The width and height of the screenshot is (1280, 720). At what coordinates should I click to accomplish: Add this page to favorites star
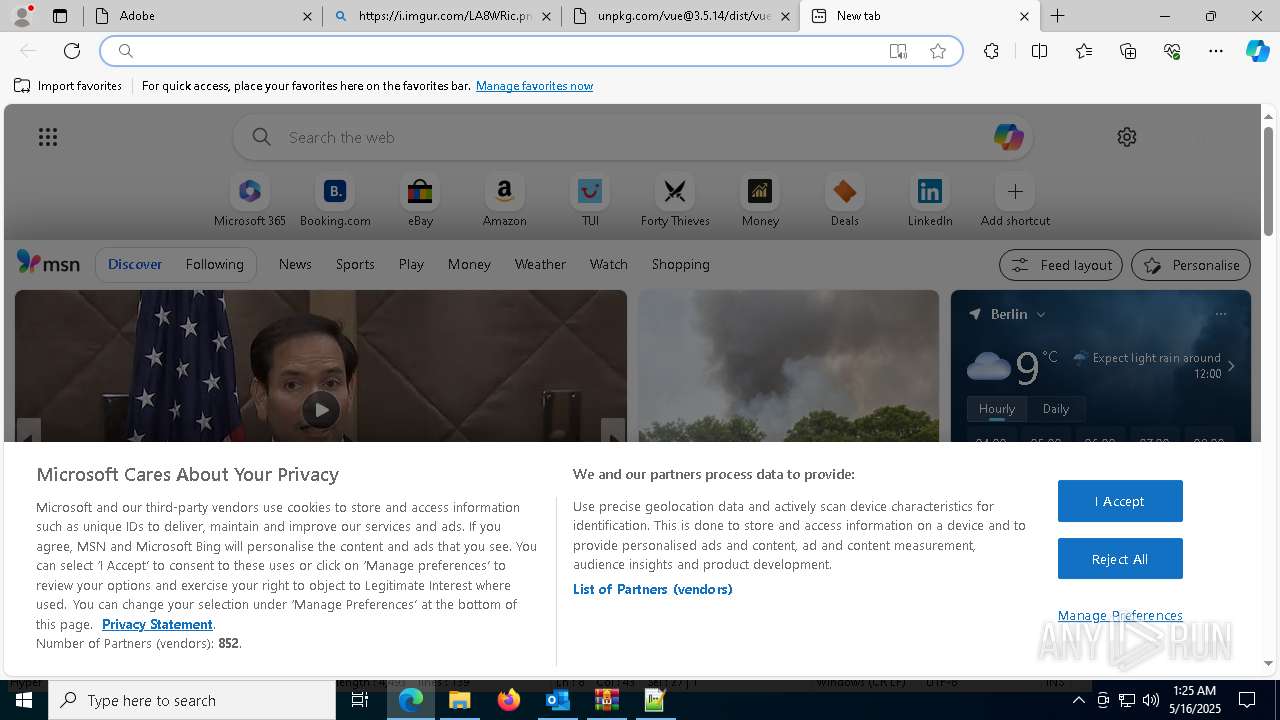click(x=938, y=51)
